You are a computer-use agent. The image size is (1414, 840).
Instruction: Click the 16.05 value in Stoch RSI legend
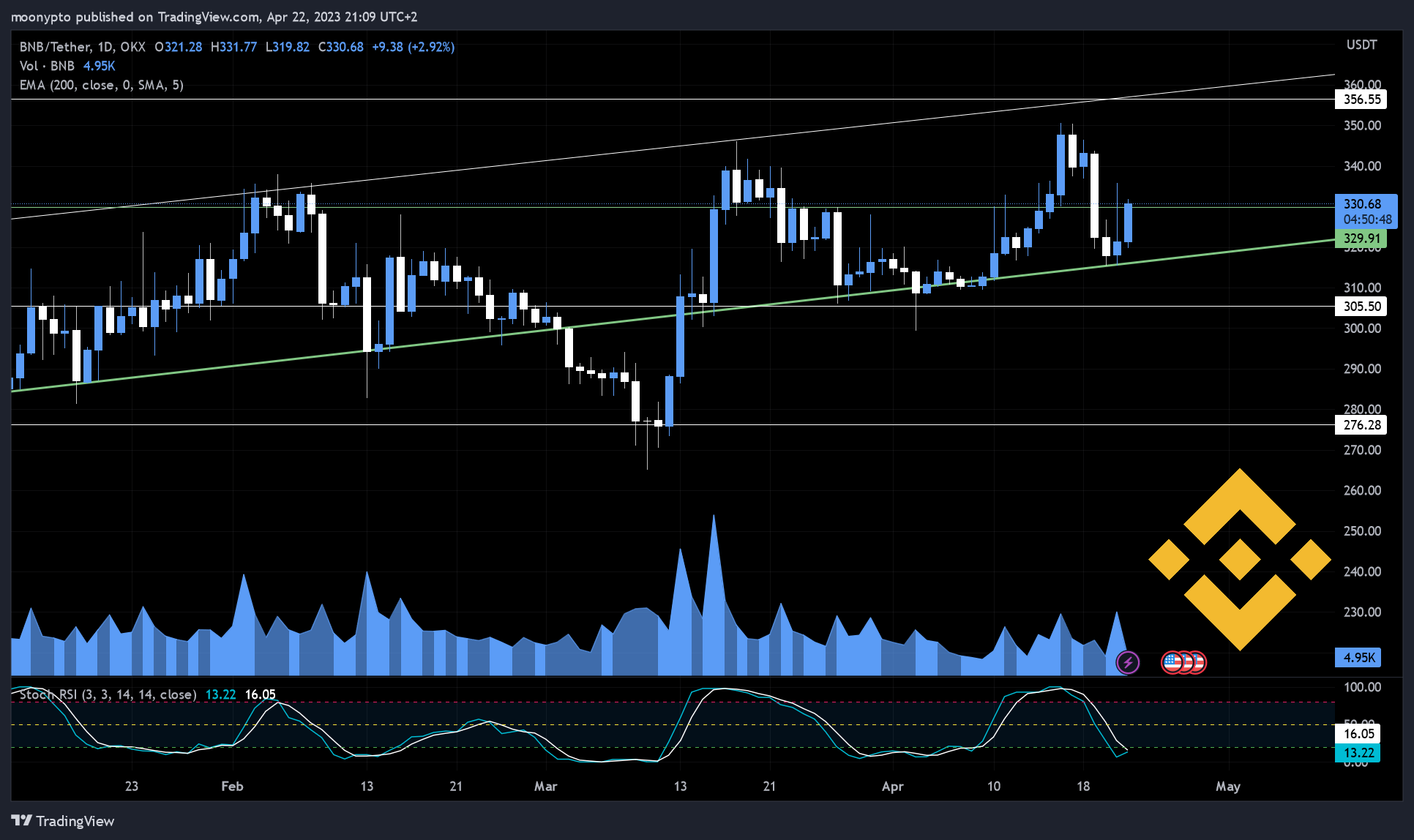coord(261,694)
